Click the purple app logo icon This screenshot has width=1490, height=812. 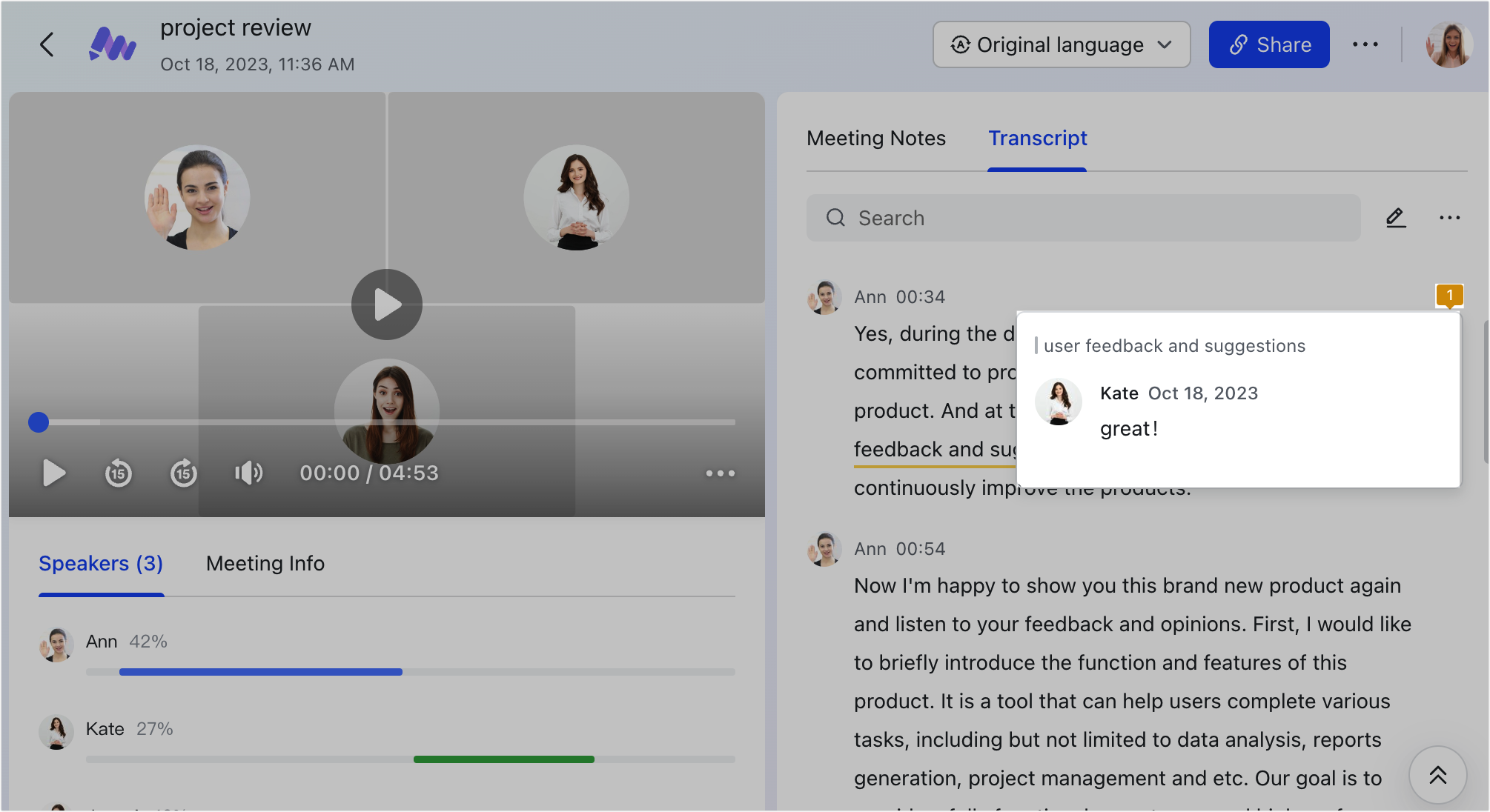pos(113,44)
